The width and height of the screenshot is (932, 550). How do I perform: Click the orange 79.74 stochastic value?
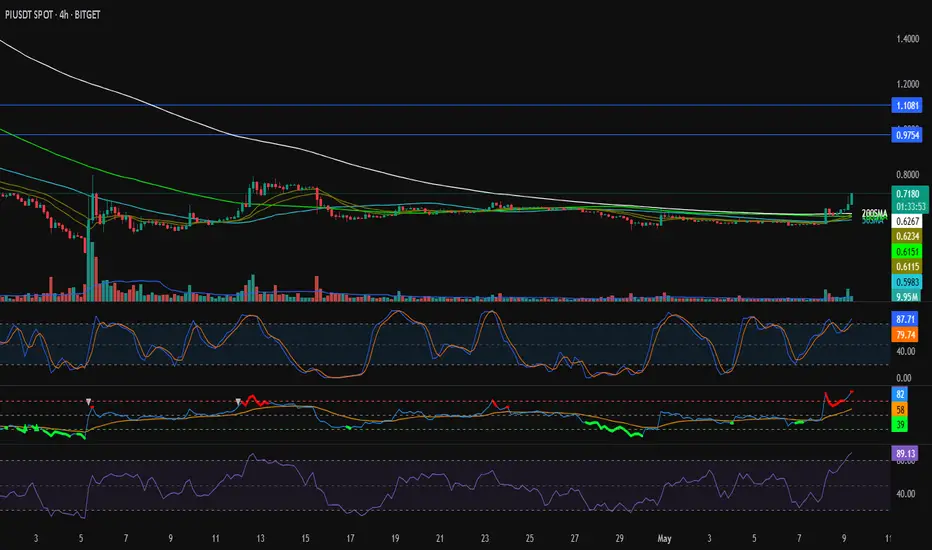[x=905, y=335]
